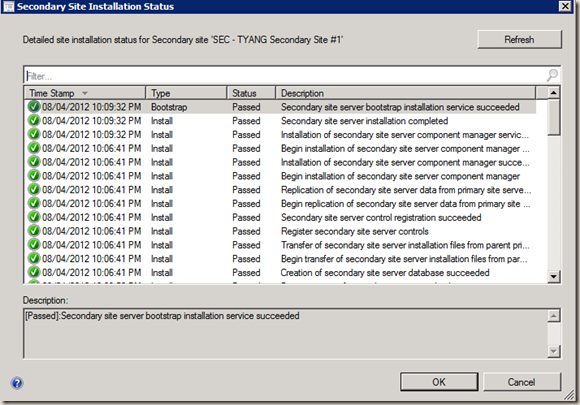Sort by the Description column header

click(405, 93)
